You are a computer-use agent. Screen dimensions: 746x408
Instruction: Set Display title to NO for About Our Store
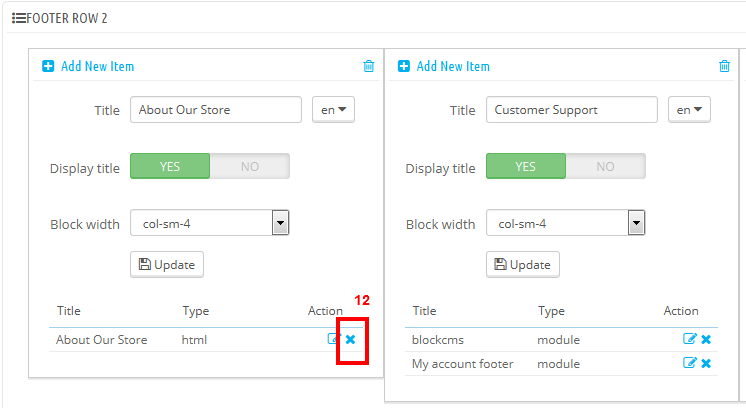pyautogui.click(x=250, y=166)
